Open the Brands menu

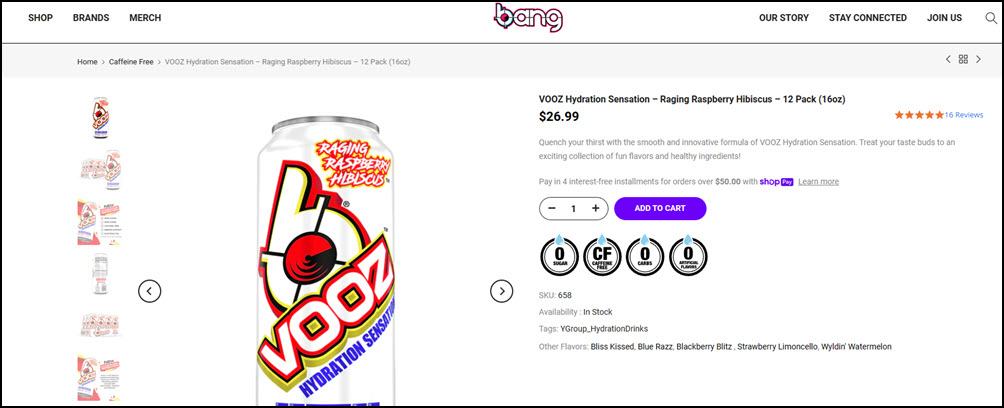pos(91,18)
